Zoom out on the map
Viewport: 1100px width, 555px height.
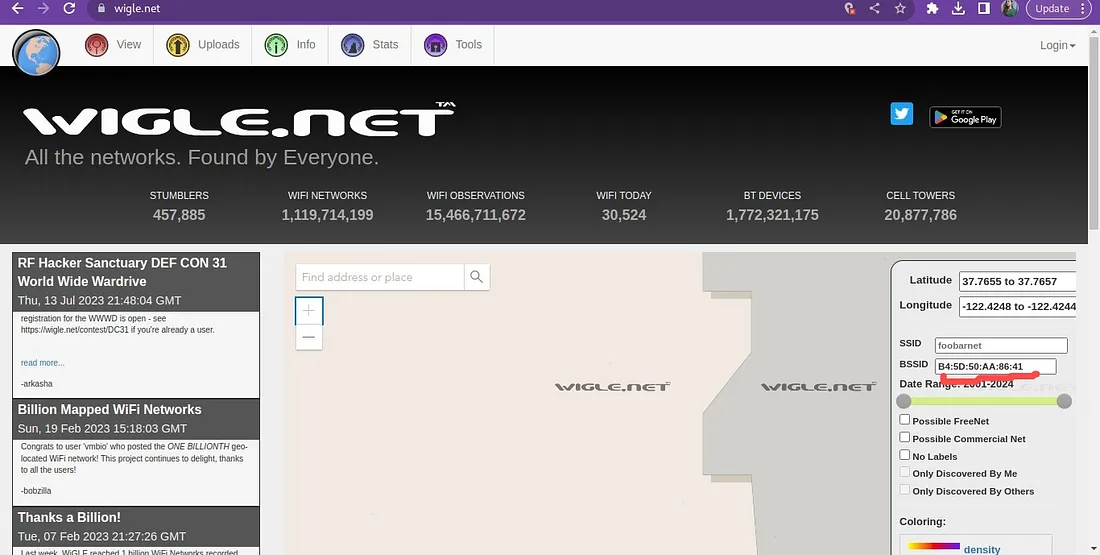309,337
